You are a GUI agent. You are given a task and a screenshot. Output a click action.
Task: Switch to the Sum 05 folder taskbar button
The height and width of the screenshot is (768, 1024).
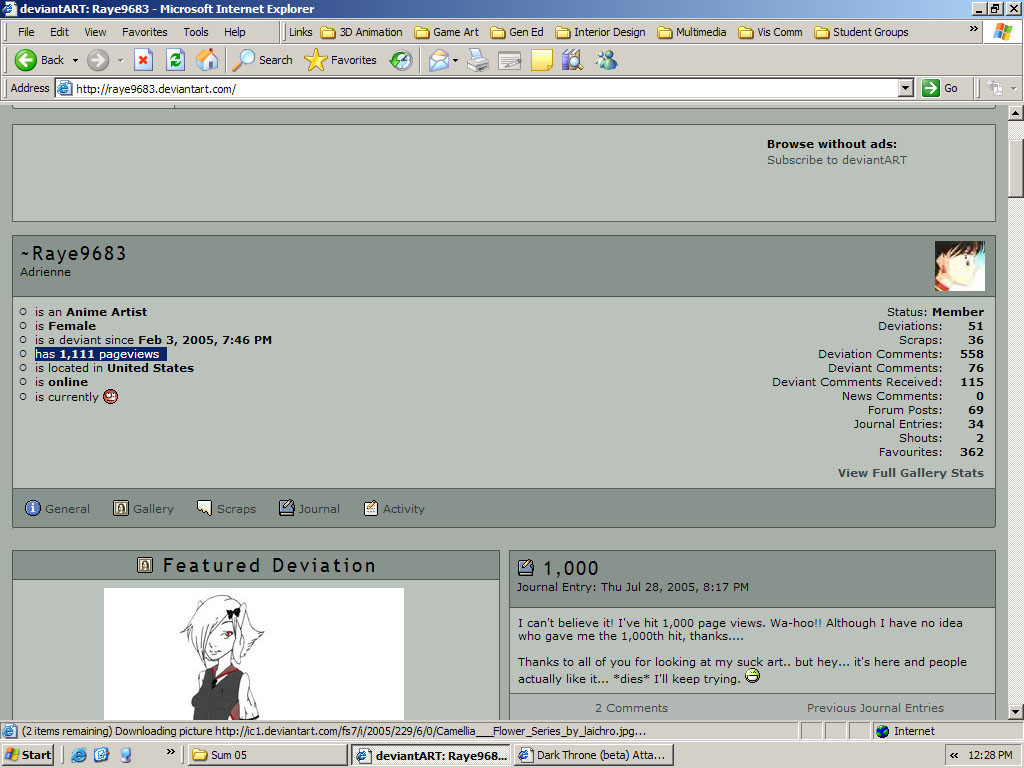tap(268, 755)
